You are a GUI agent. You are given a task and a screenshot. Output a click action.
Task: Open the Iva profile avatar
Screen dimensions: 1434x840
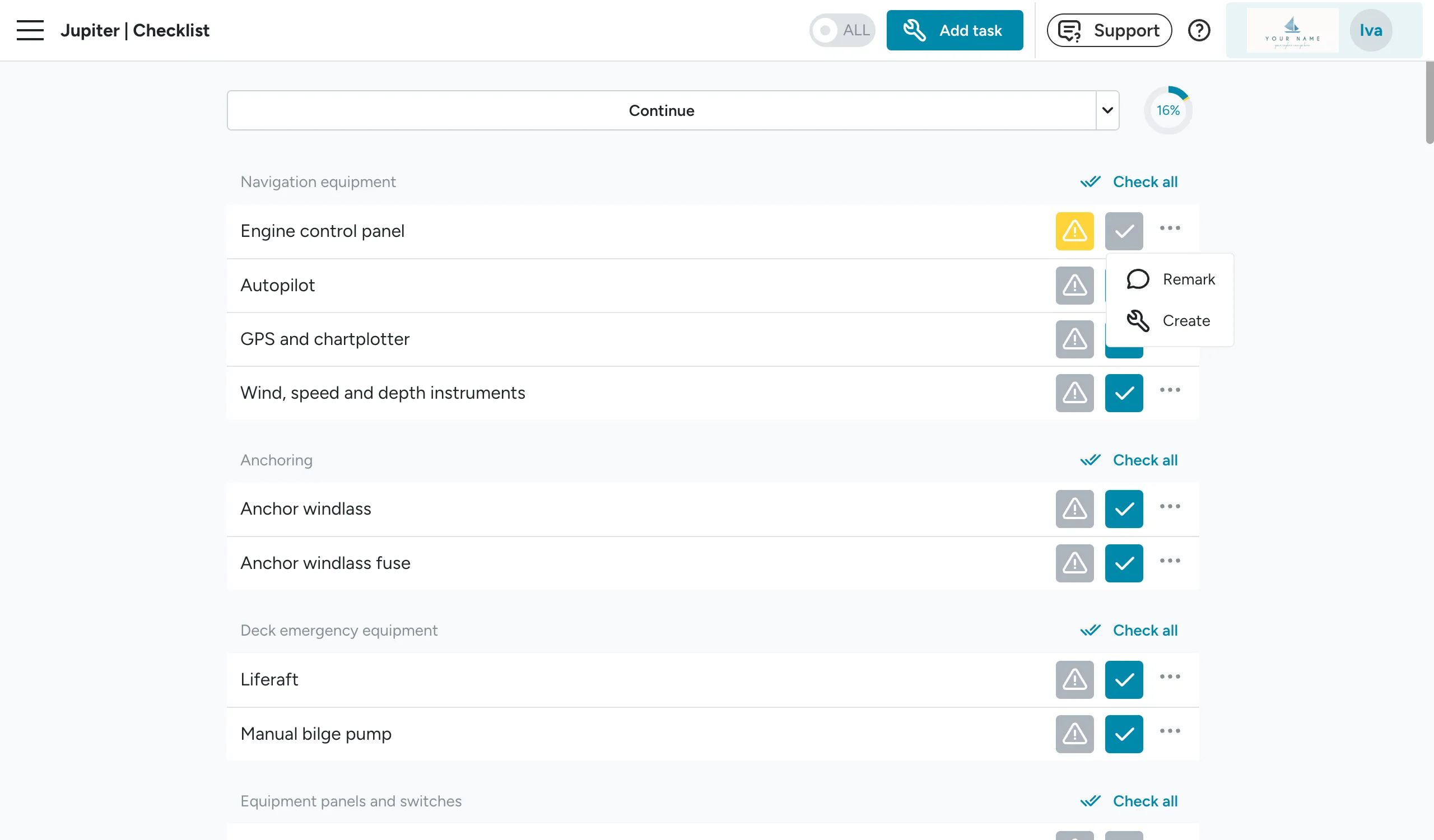(1371, 30)
